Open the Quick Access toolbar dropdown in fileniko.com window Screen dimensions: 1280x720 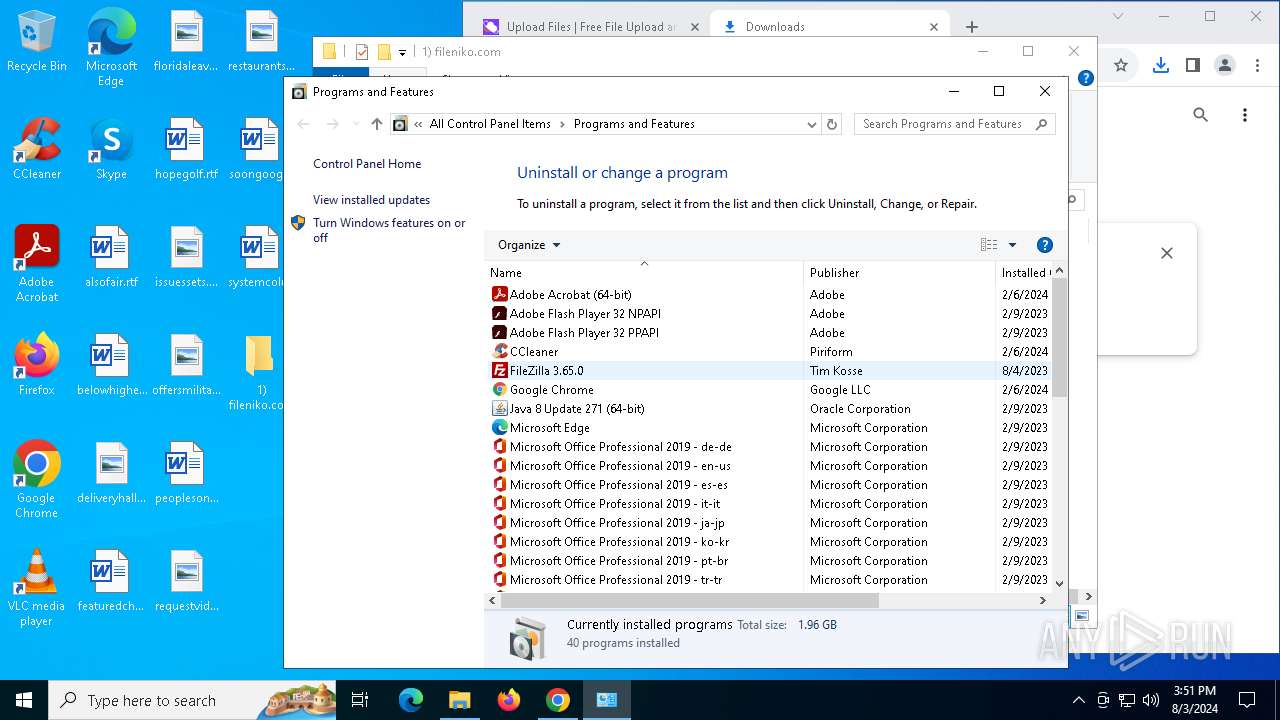[402, 52]
